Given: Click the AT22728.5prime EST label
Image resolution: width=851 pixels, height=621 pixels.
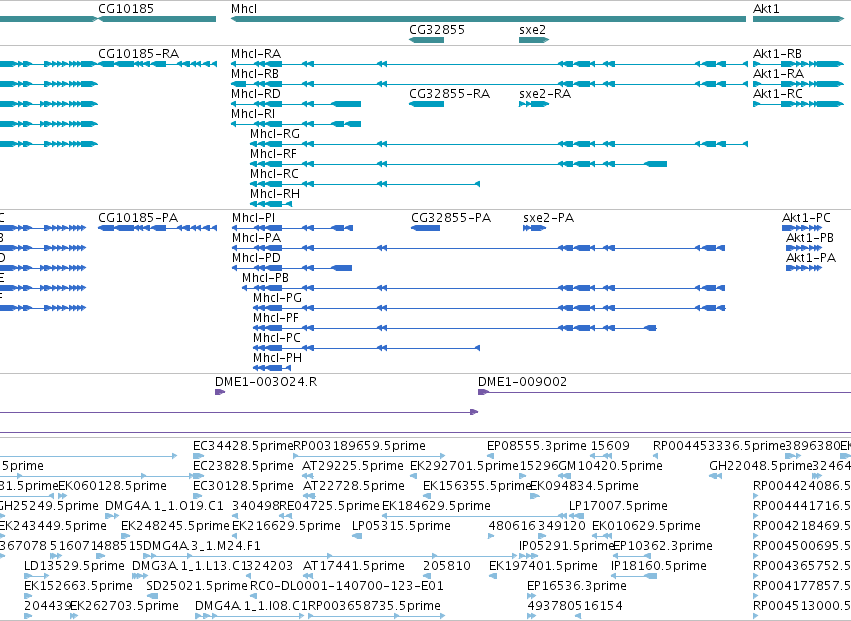Looking at the screenshot, I should pos(353,486).
